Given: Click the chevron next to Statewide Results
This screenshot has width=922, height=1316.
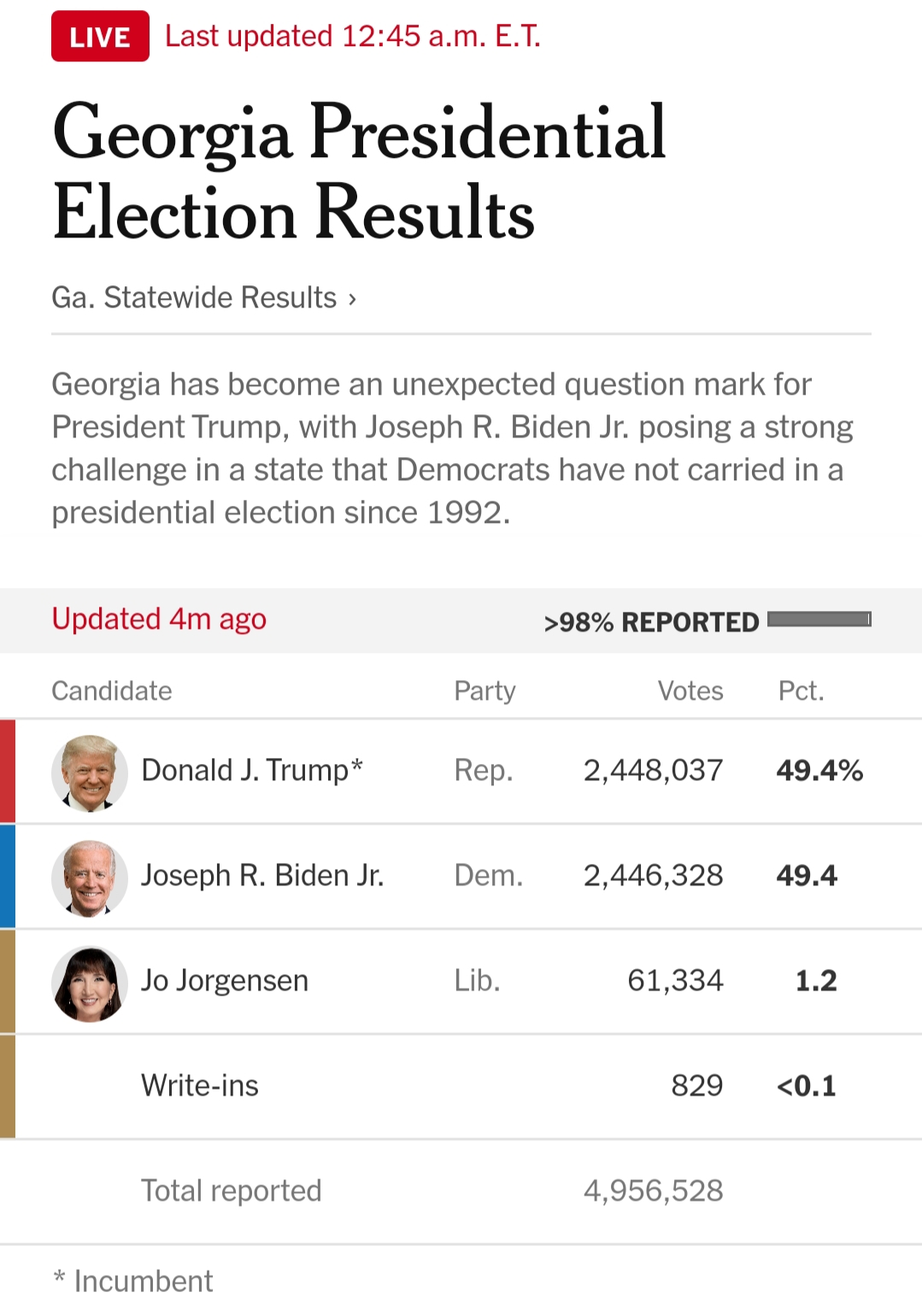Looking at the screenshot, I should pos(352,299).
